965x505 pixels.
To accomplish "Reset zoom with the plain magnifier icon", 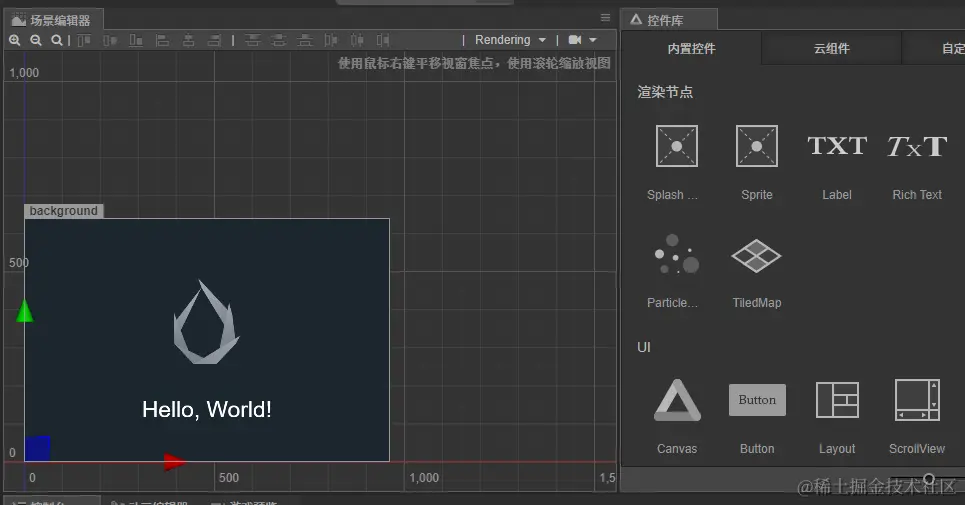I will coord(57,40).
